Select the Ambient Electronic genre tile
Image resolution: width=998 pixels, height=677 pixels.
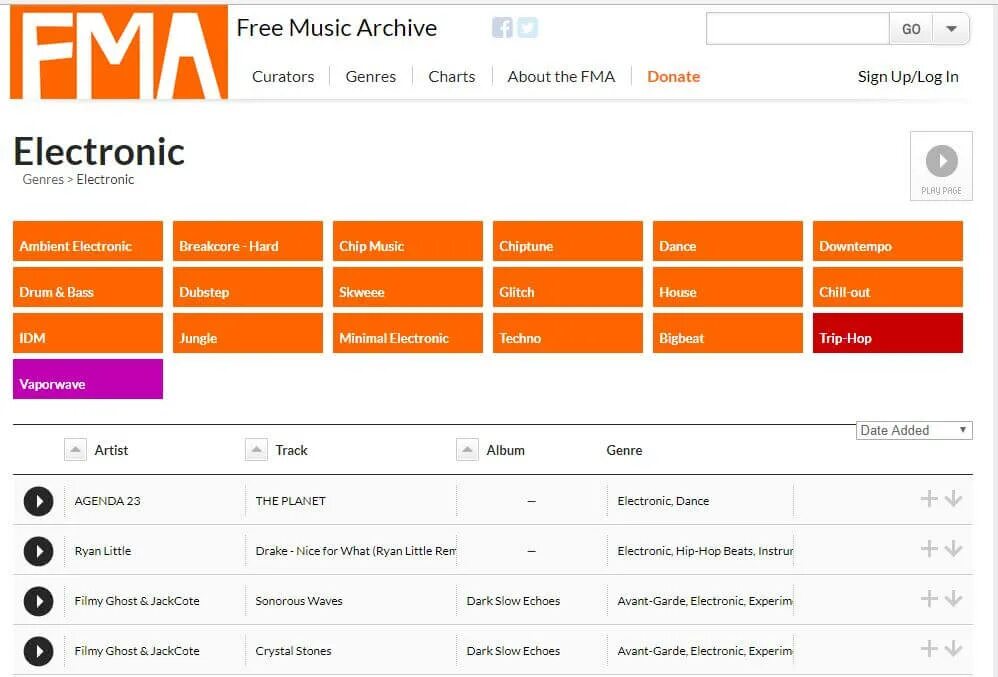coord(88,241)
